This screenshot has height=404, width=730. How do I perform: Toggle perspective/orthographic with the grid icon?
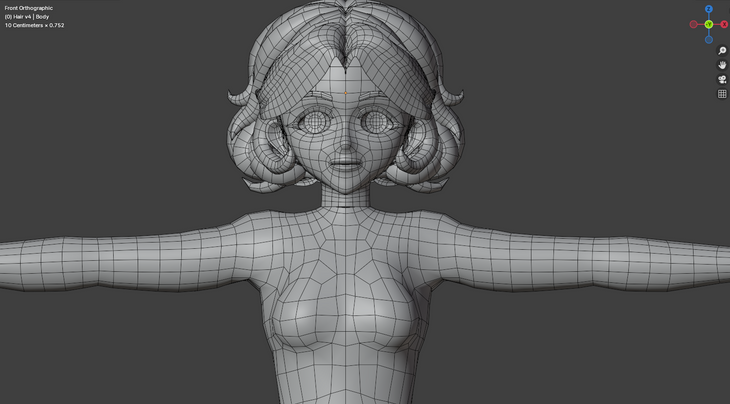(722, 94)
